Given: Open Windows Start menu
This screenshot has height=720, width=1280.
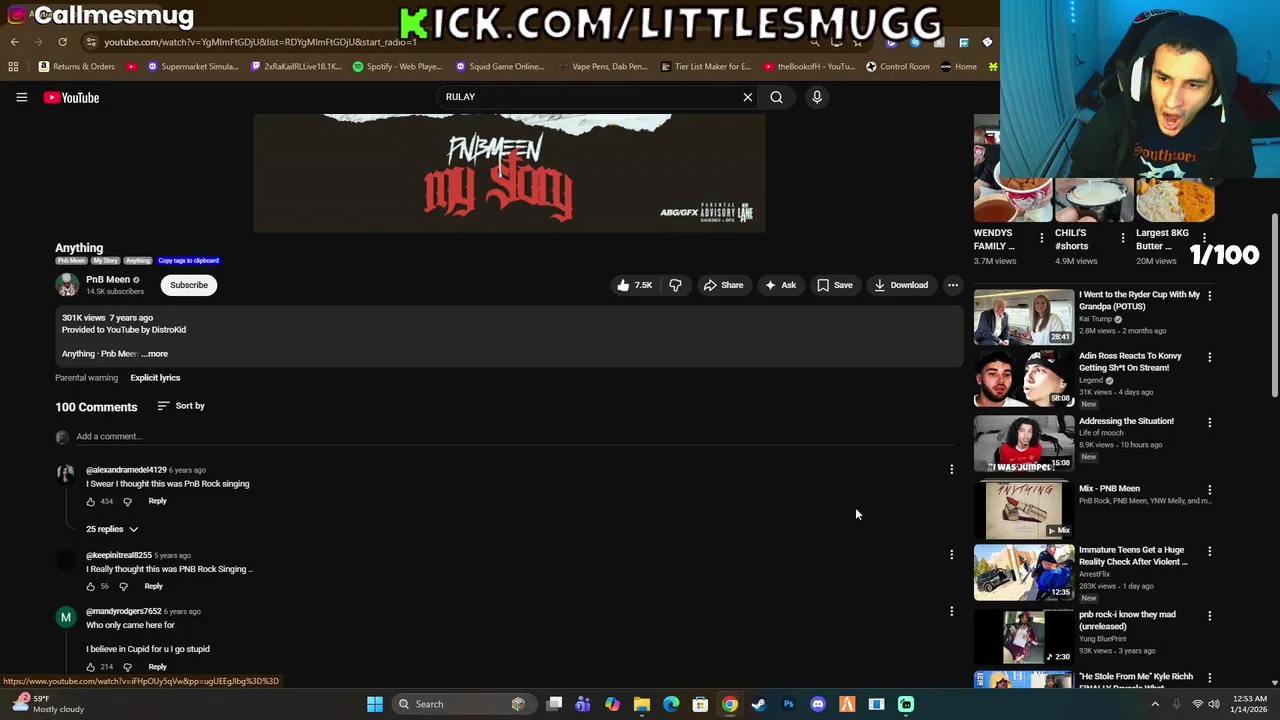Looking at the screenshot, I should tap(375, 704).
